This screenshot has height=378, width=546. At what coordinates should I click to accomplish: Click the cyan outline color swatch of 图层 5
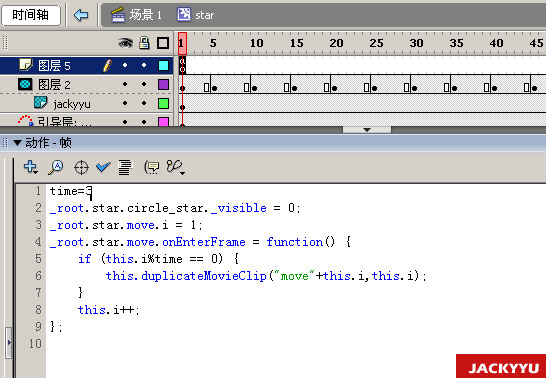click(163, 65)
